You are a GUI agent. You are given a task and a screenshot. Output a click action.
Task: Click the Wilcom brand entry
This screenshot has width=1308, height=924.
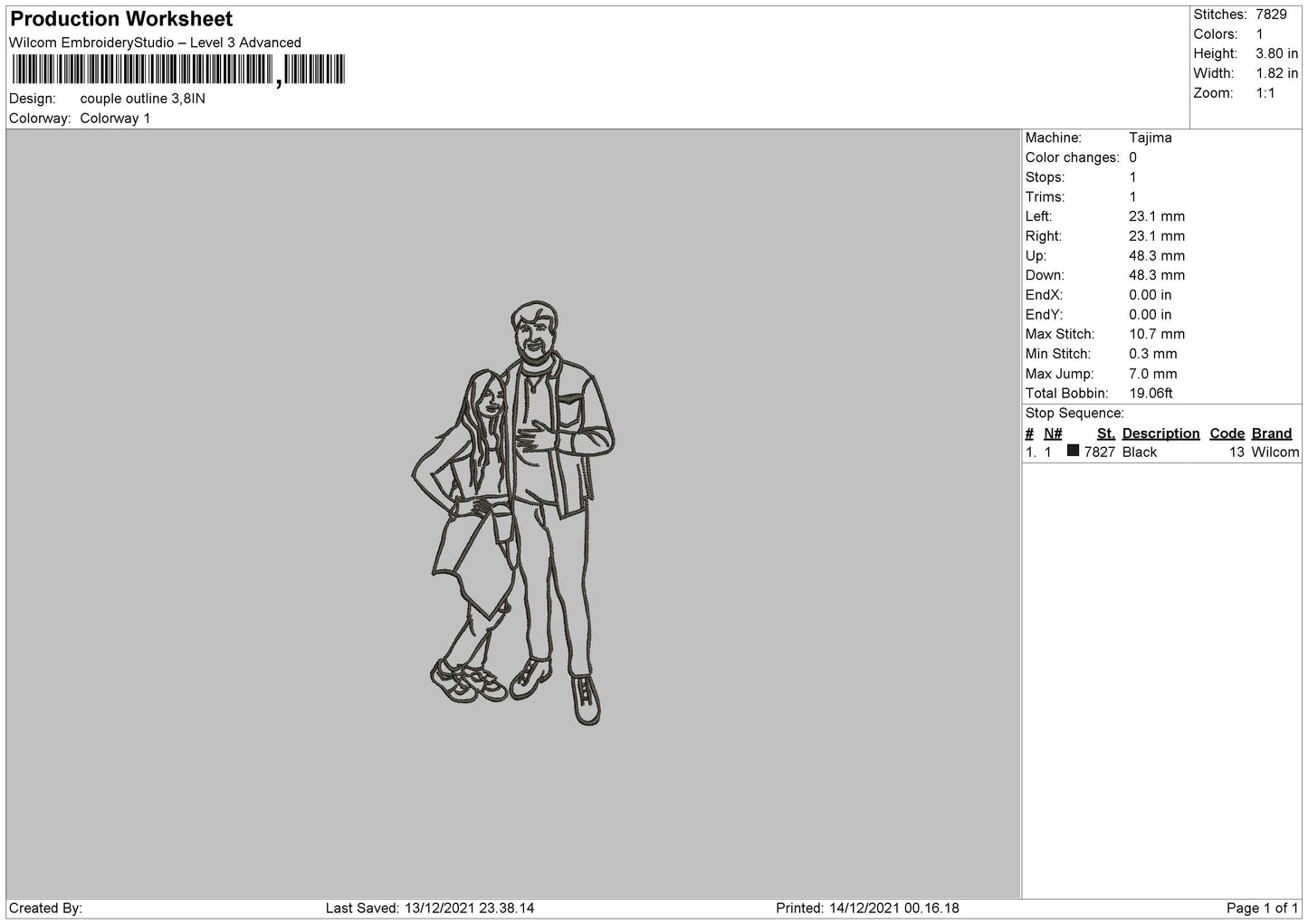pyautogui.click(x=1275, y=452)
